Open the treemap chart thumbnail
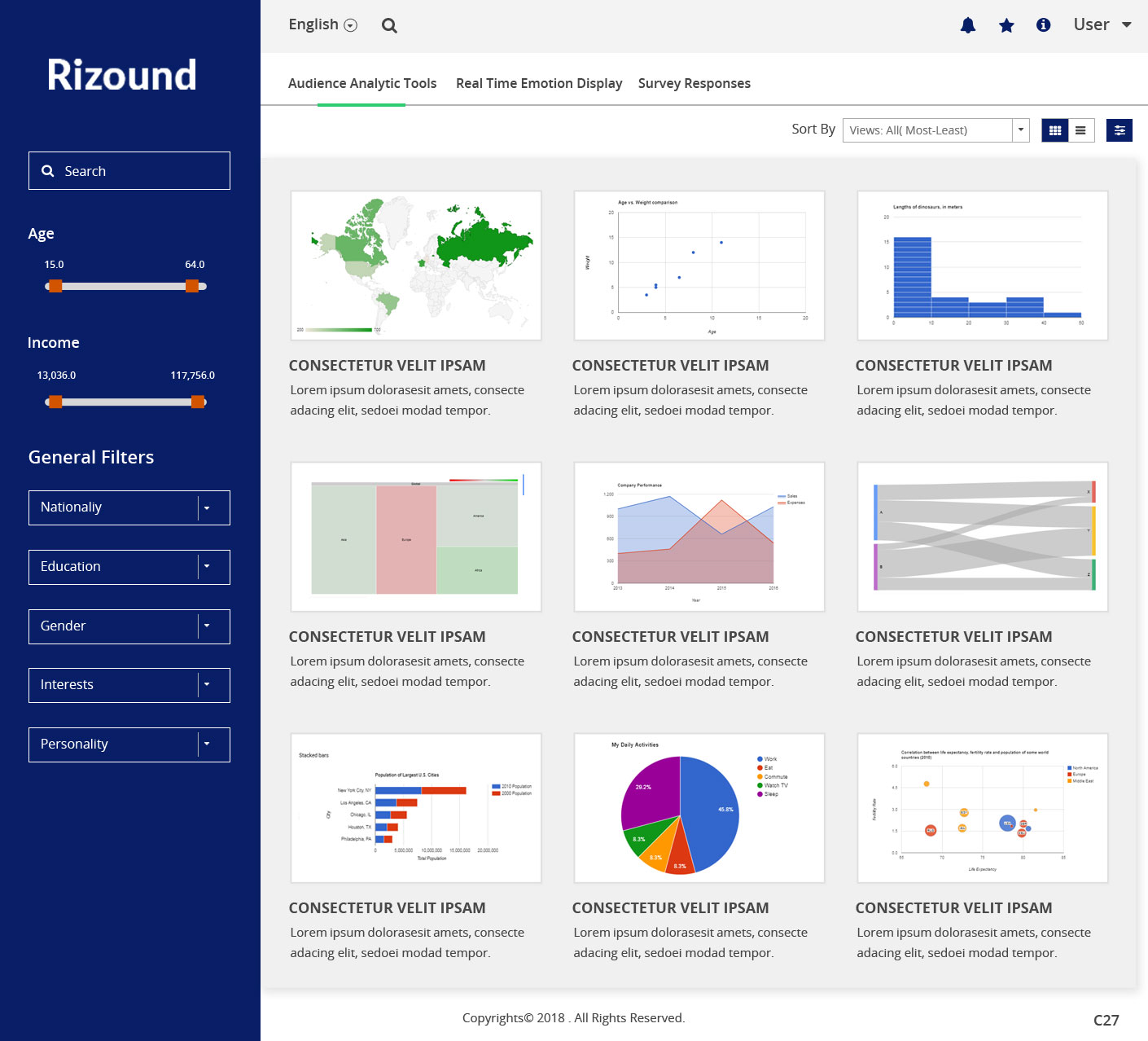Viewport: 1148px width, 1041px height. pyautogui.click(x=416, y=537)
